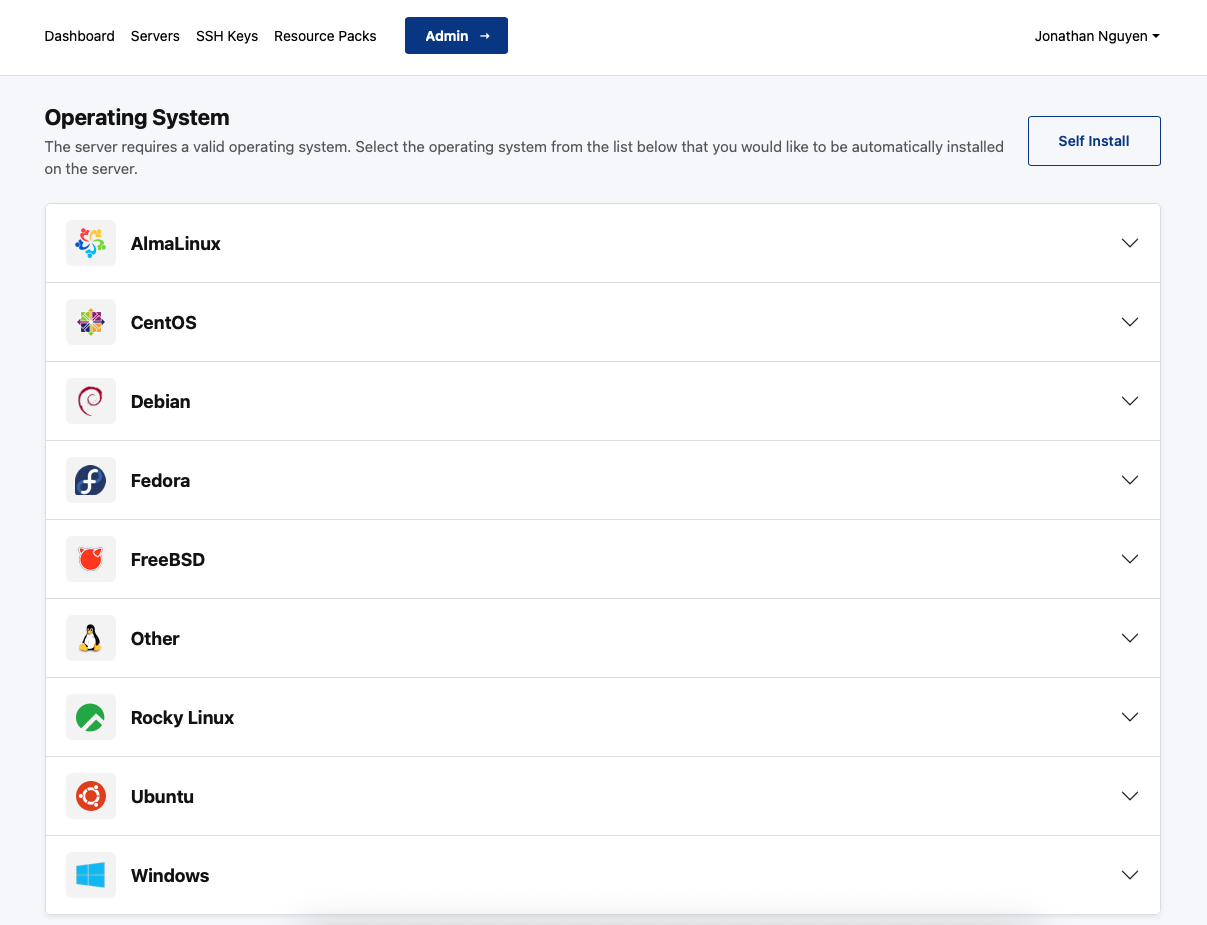Screen dimensions: 1207x925
Task: Expand the Fedora chevron
Action: (1130, 480)
